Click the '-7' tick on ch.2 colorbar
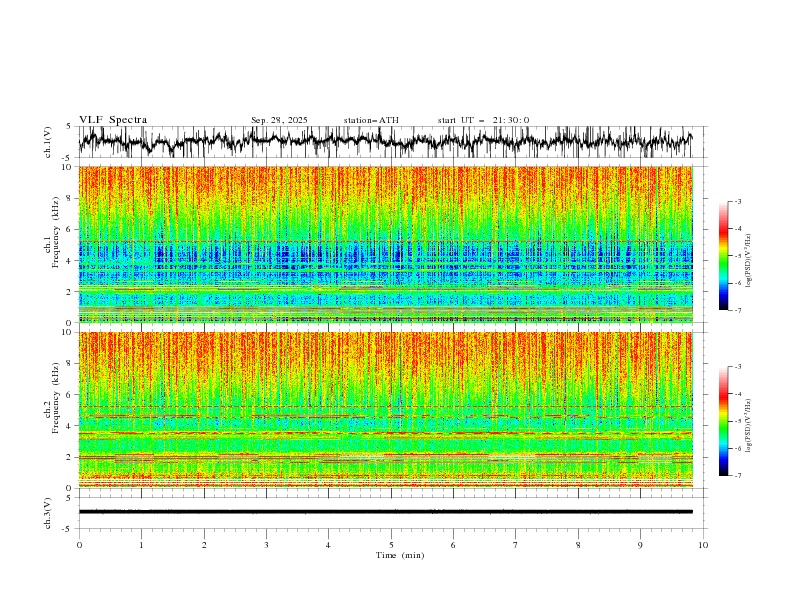The width and height of the screenshot is (792, 612). click(738, 476)
